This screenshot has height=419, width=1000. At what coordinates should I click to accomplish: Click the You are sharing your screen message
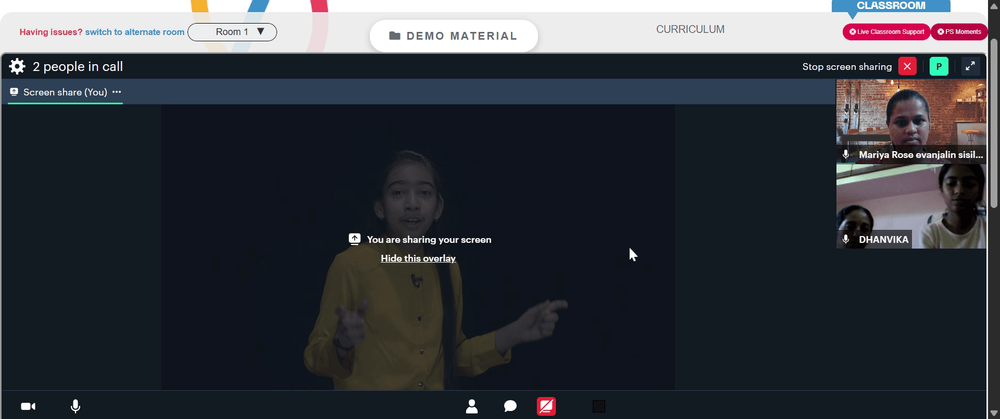click(429, 240)
